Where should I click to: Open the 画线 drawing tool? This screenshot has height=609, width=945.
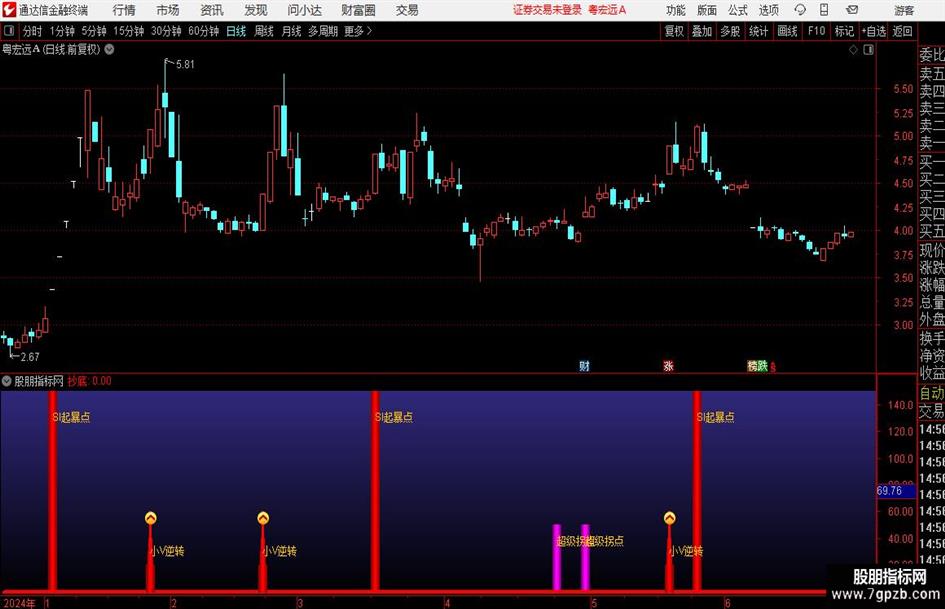[787, 31]
